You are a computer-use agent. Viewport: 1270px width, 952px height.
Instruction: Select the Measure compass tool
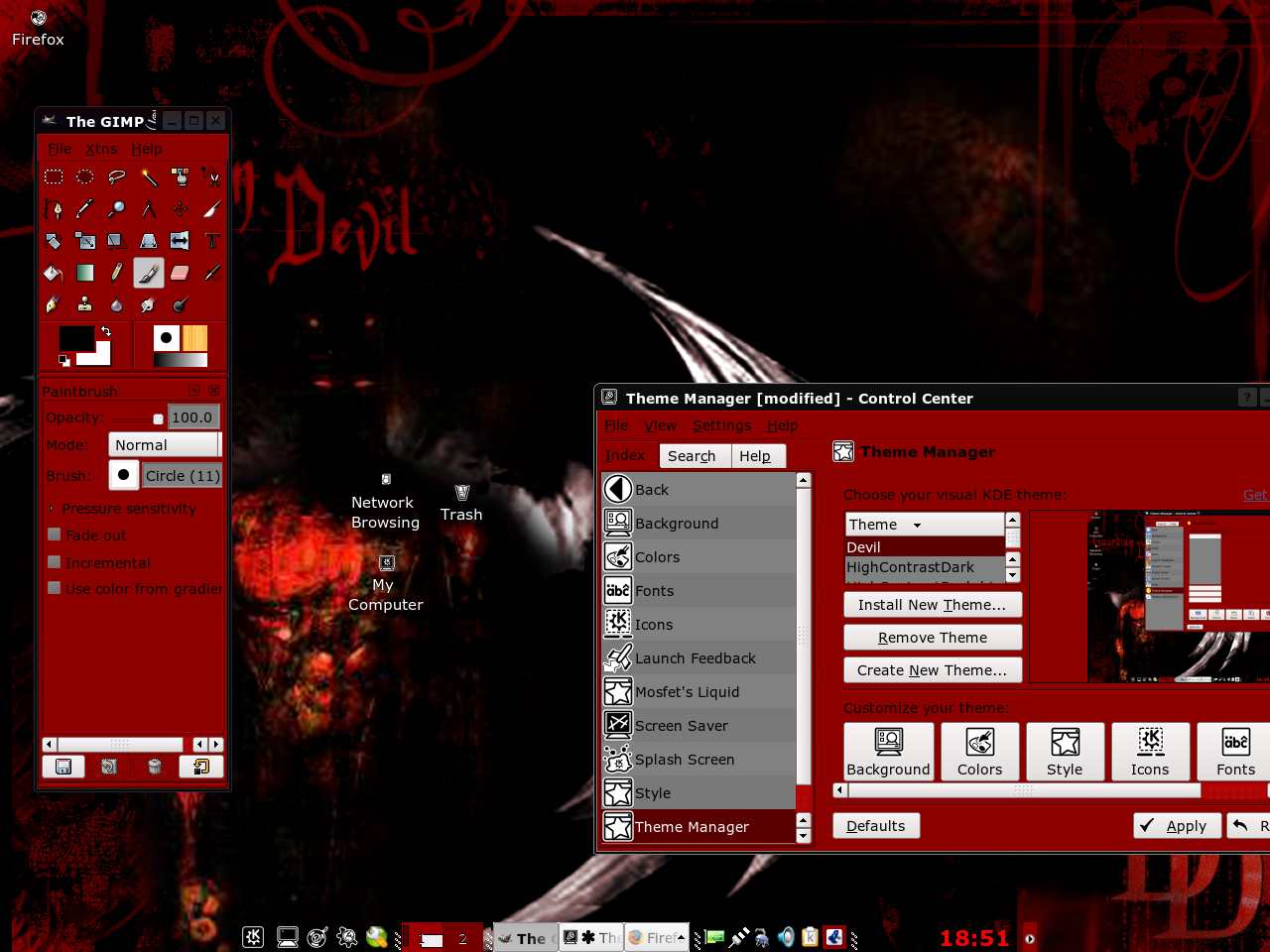click(149, 209)
